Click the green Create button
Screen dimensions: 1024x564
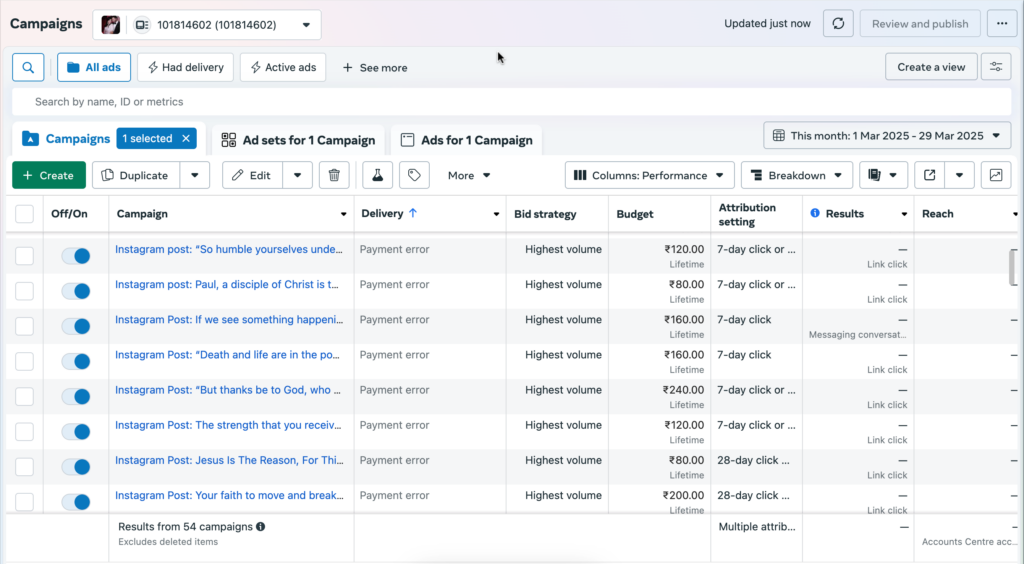coord(49,176)
